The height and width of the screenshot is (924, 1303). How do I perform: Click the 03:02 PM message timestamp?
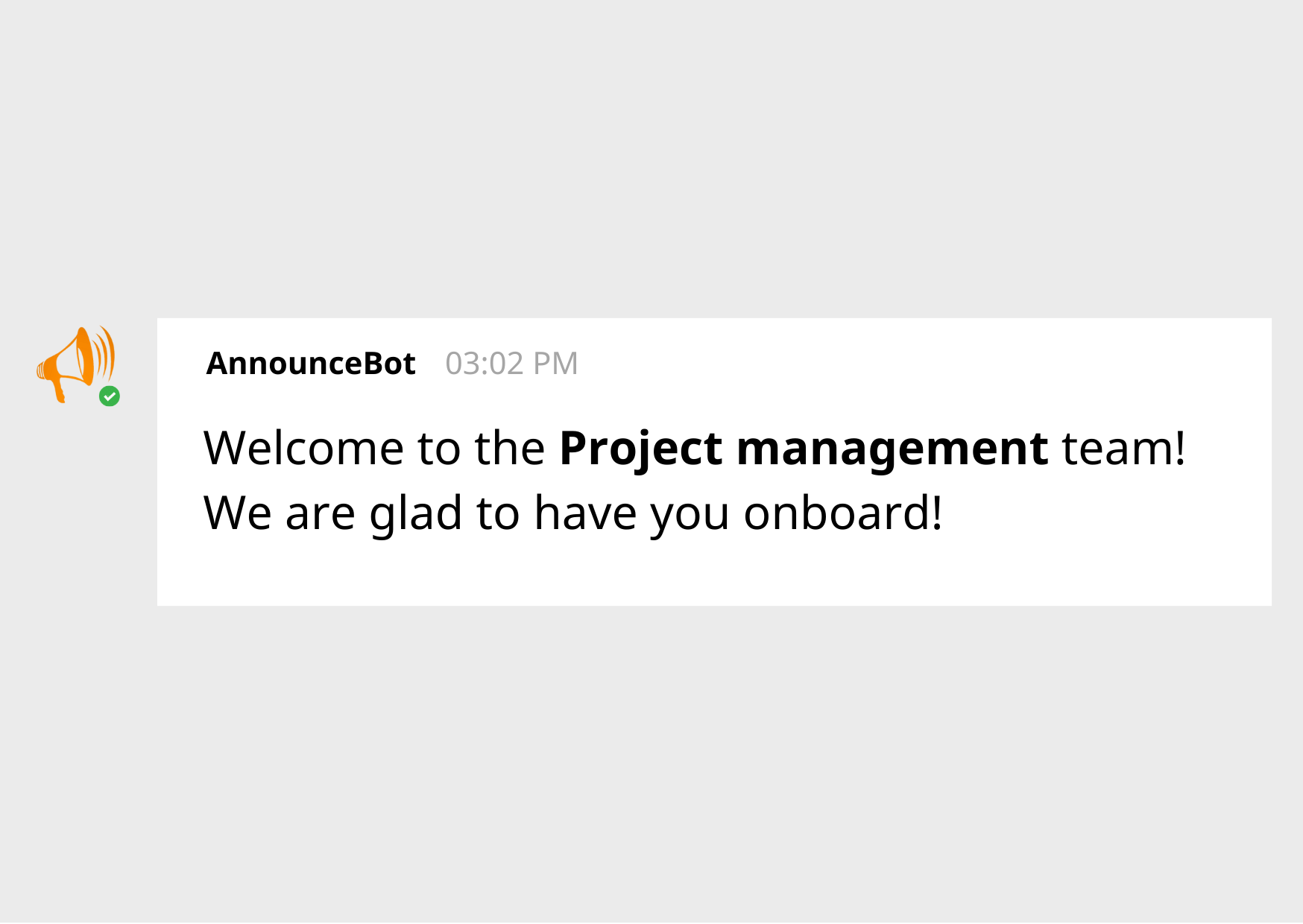[511, 364]
